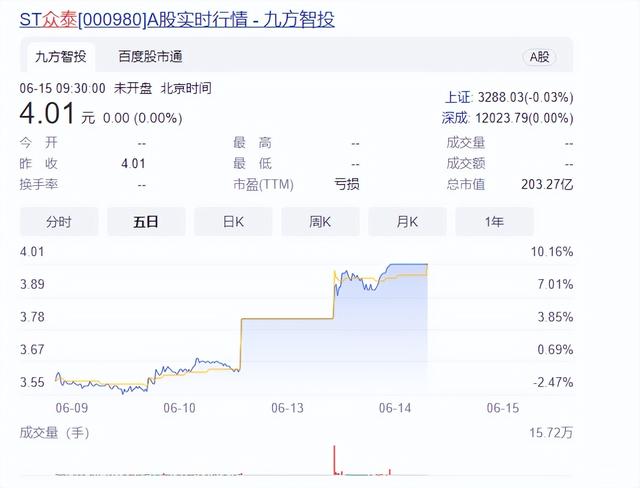Click the 0.00 (0.00%) change value
Screen dimensions: 640x488
[142, 118]
